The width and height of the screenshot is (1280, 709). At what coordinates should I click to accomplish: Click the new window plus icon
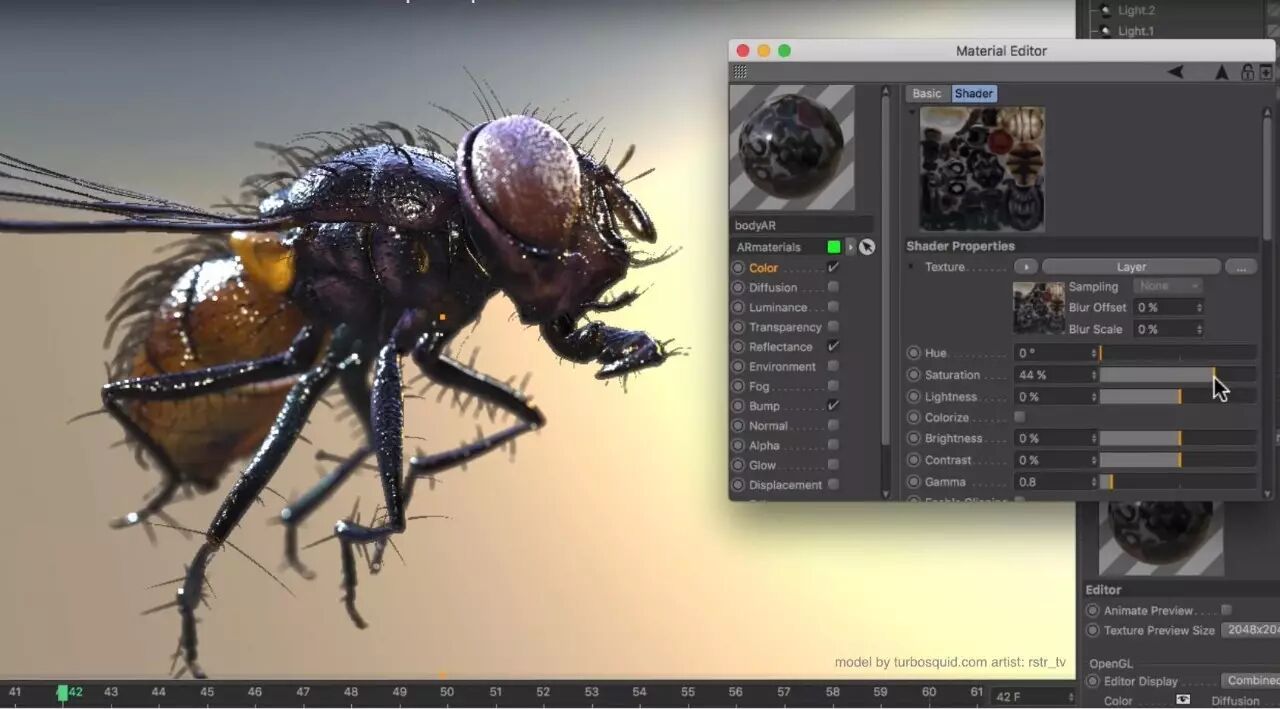[x=1266, y=72]
